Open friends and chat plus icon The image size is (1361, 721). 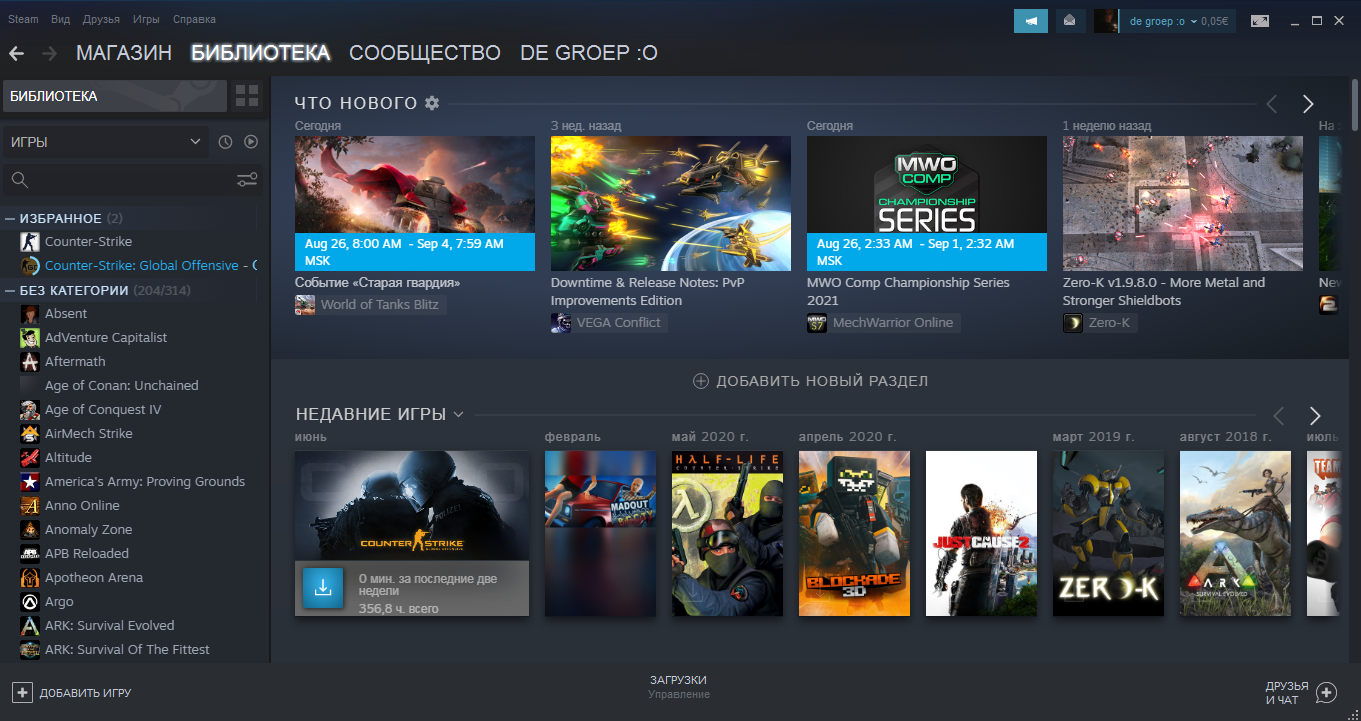click(x=1326, y=692)
